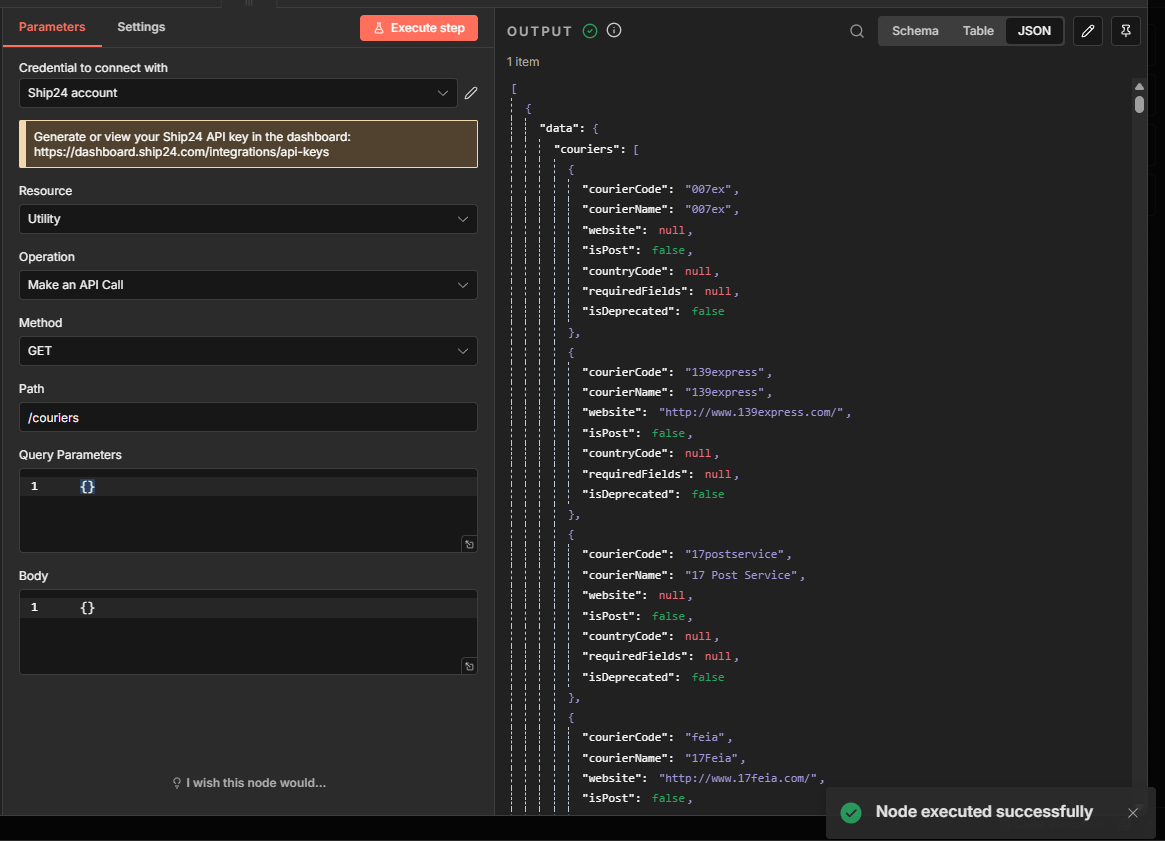Click the edit credential pencil icon
The height and width of the screenshot is (841, 1165).
click(471, 93)
